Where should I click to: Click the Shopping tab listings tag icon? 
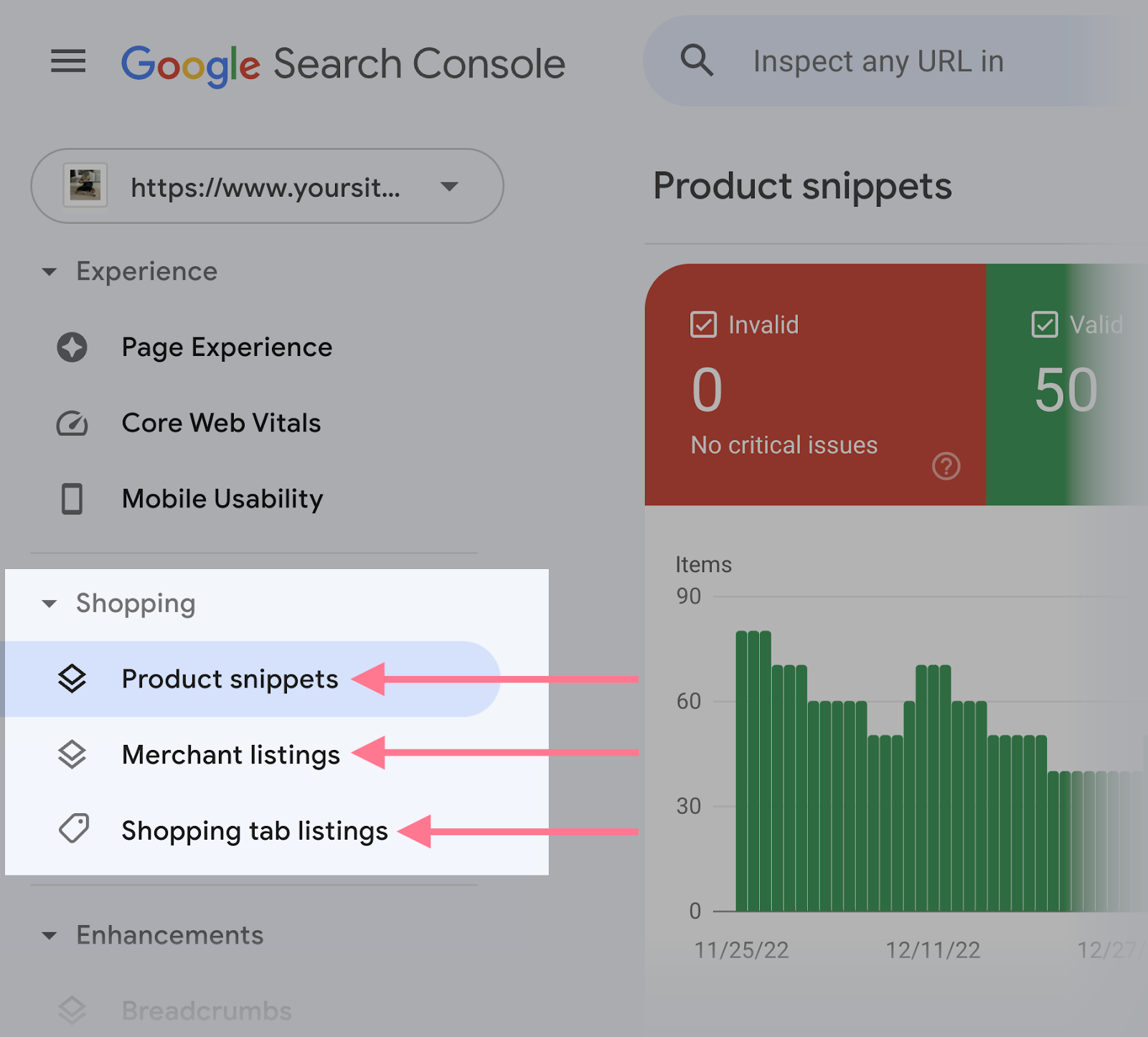pos(72,830)
